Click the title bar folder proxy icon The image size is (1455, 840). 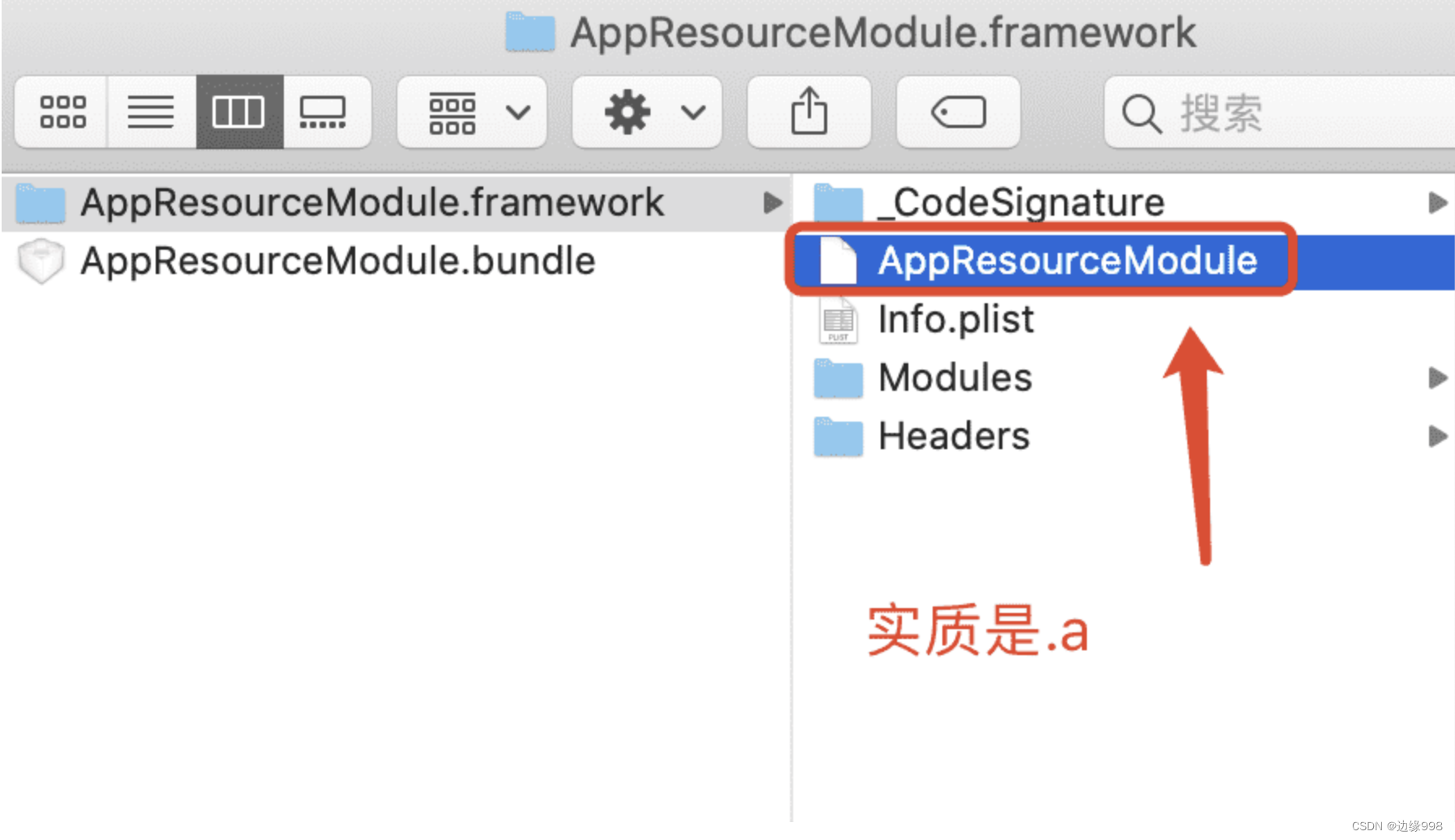pyautogui.click(x=530, y=32)
